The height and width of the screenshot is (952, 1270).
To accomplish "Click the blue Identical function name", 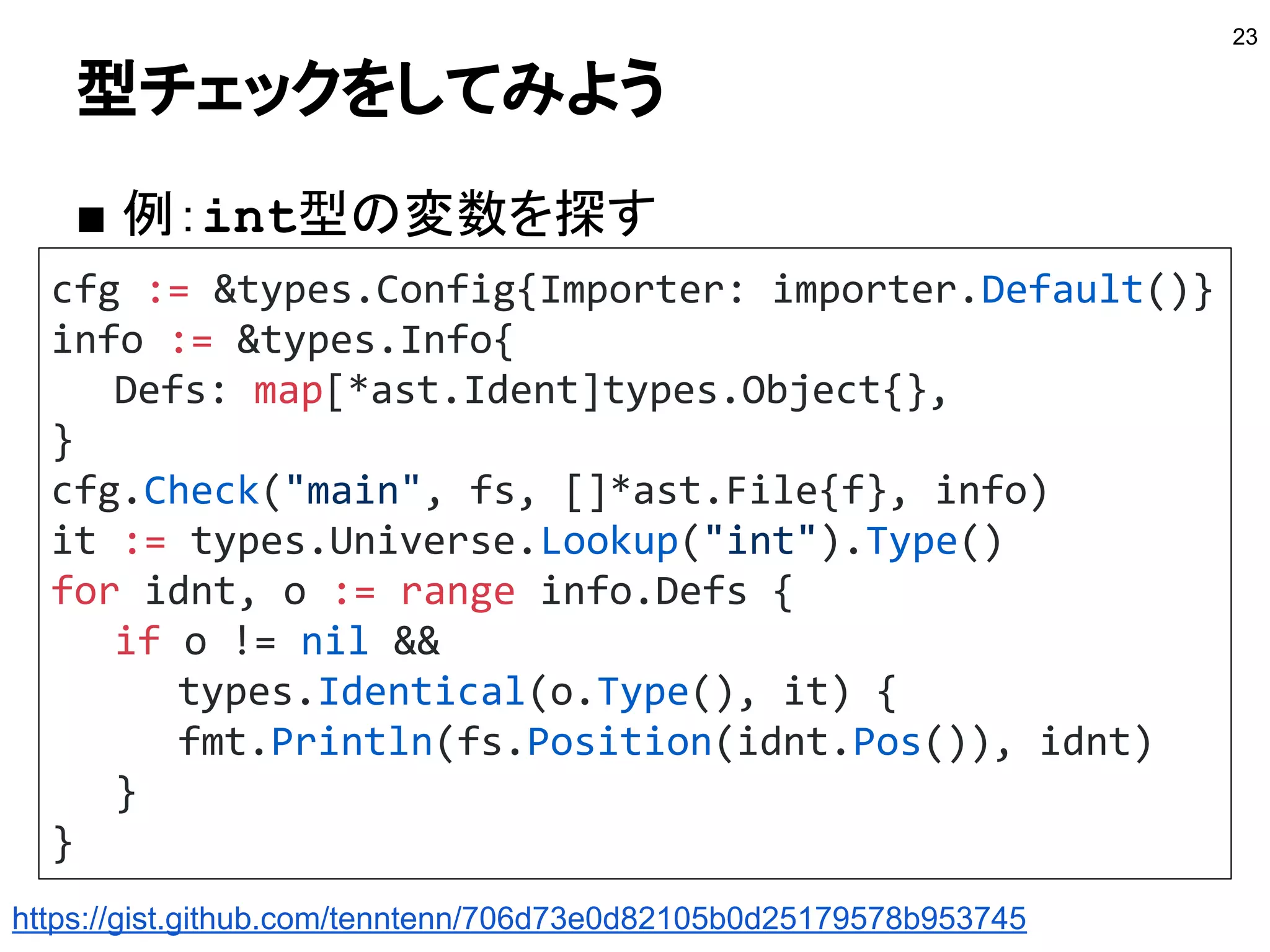I will click(422, 691).
